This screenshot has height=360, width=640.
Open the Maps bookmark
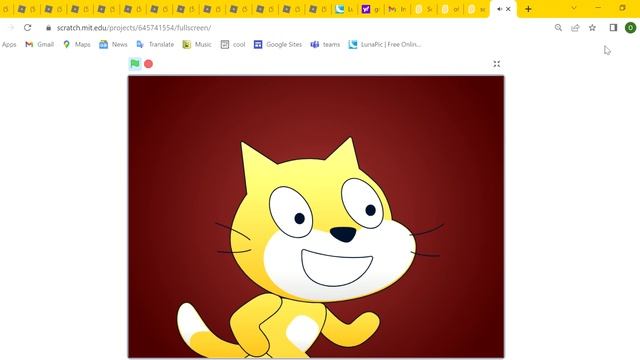click(x=77, y=44)
